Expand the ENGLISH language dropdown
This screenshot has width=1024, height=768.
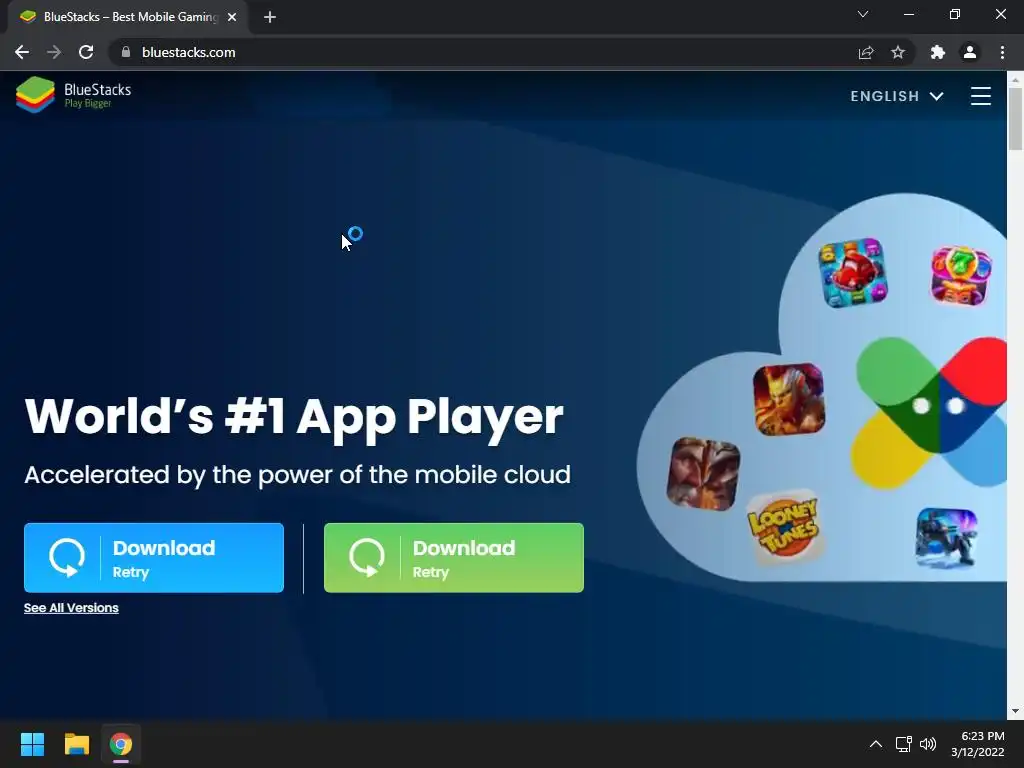click(897, 96)
